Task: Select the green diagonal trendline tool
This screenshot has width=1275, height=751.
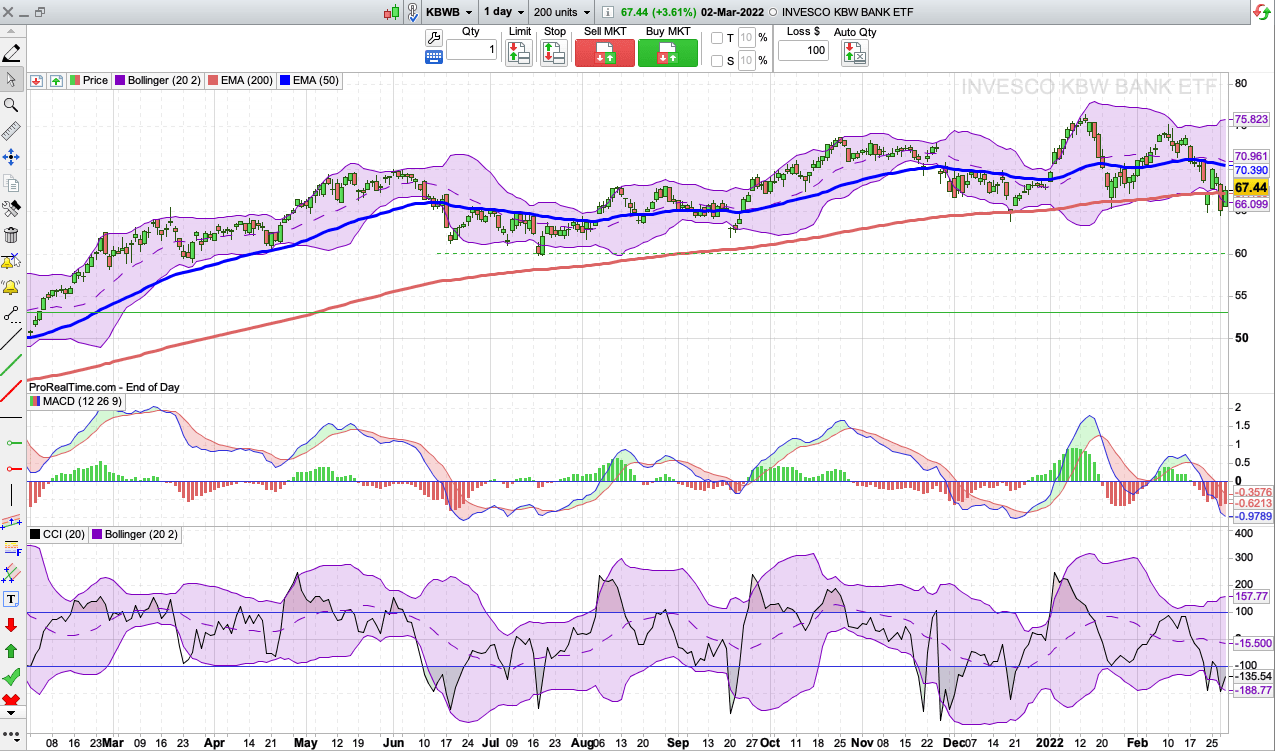Action: click(x=11, y=366)
